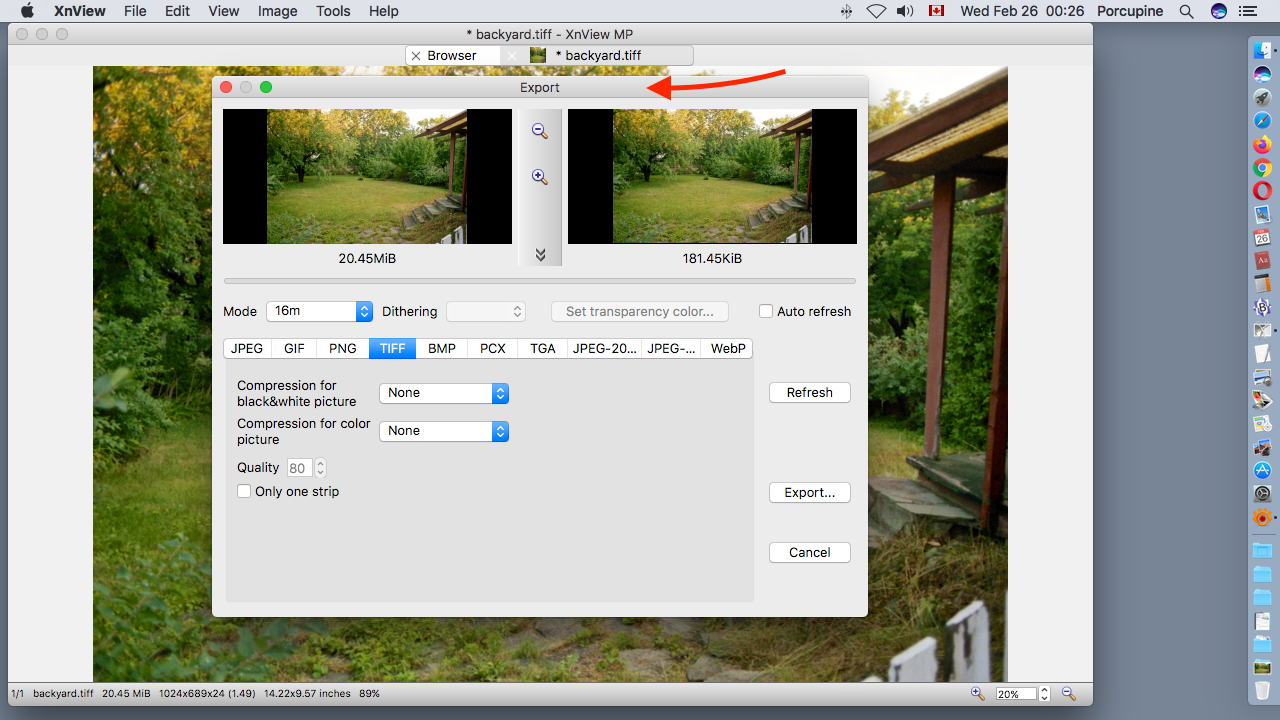Open Siri from the menu bar
Screen dimensions: 1280x720
(1218, 11)
